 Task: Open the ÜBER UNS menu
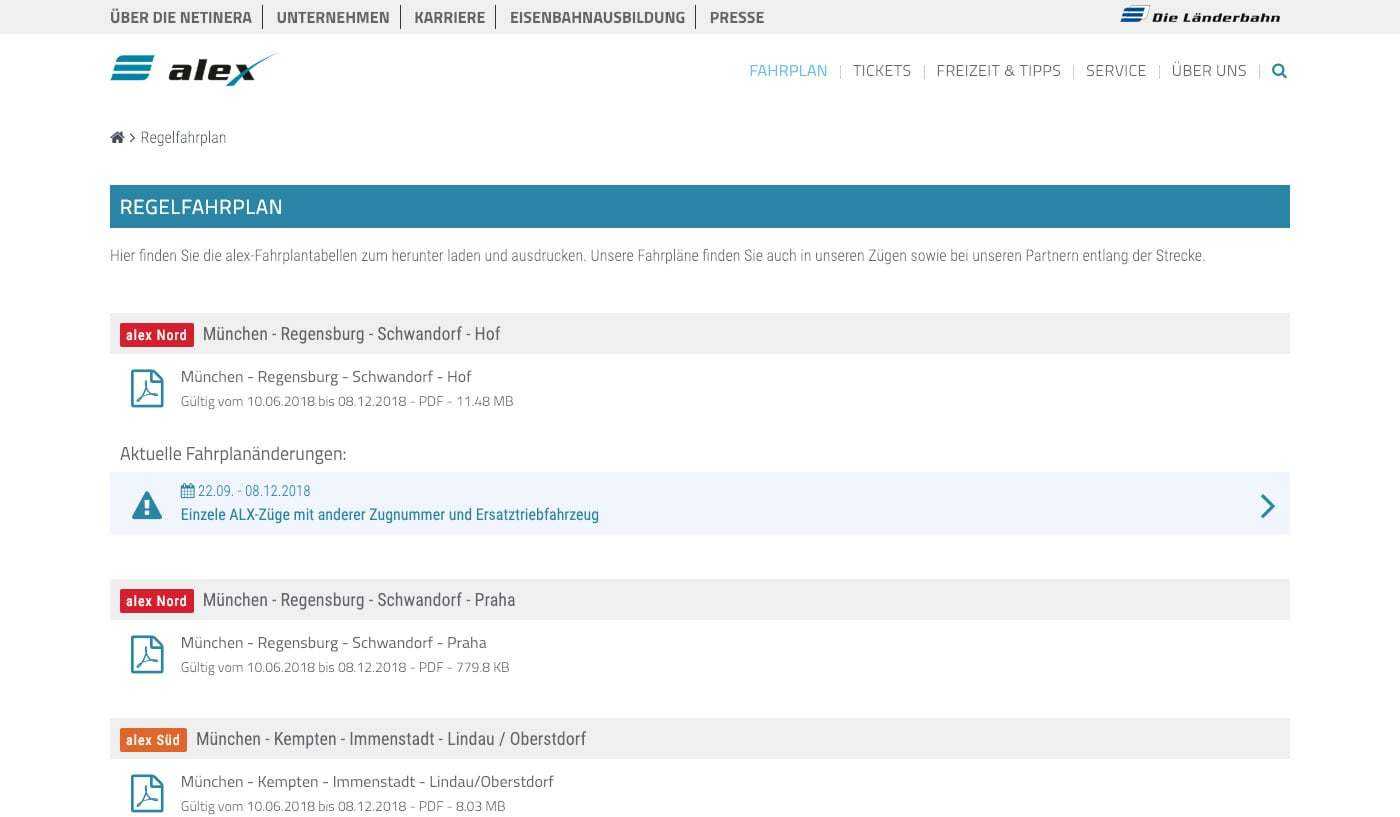point(1209,71)
